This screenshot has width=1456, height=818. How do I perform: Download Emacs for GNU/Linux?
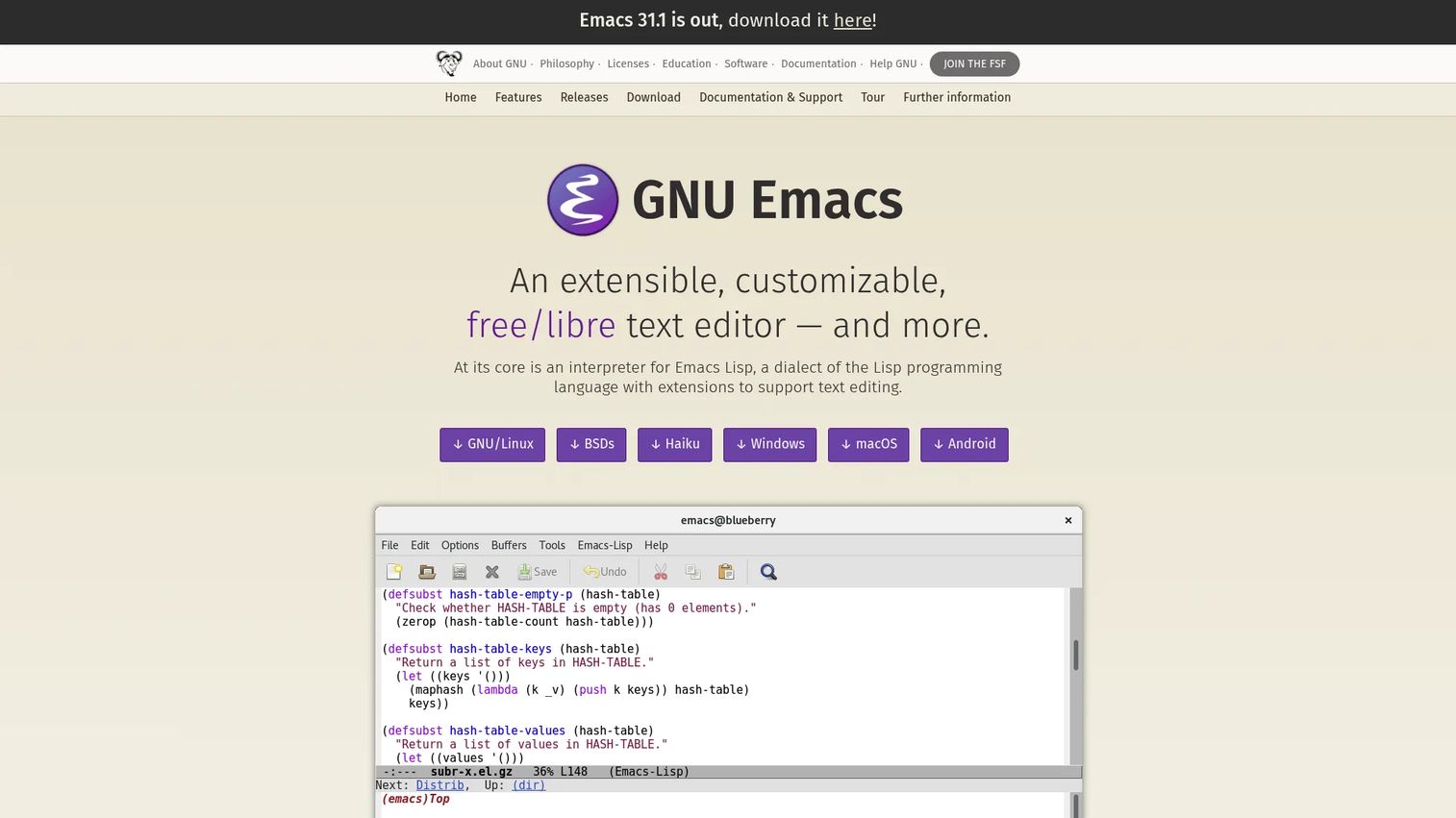(x=492, y=444)
